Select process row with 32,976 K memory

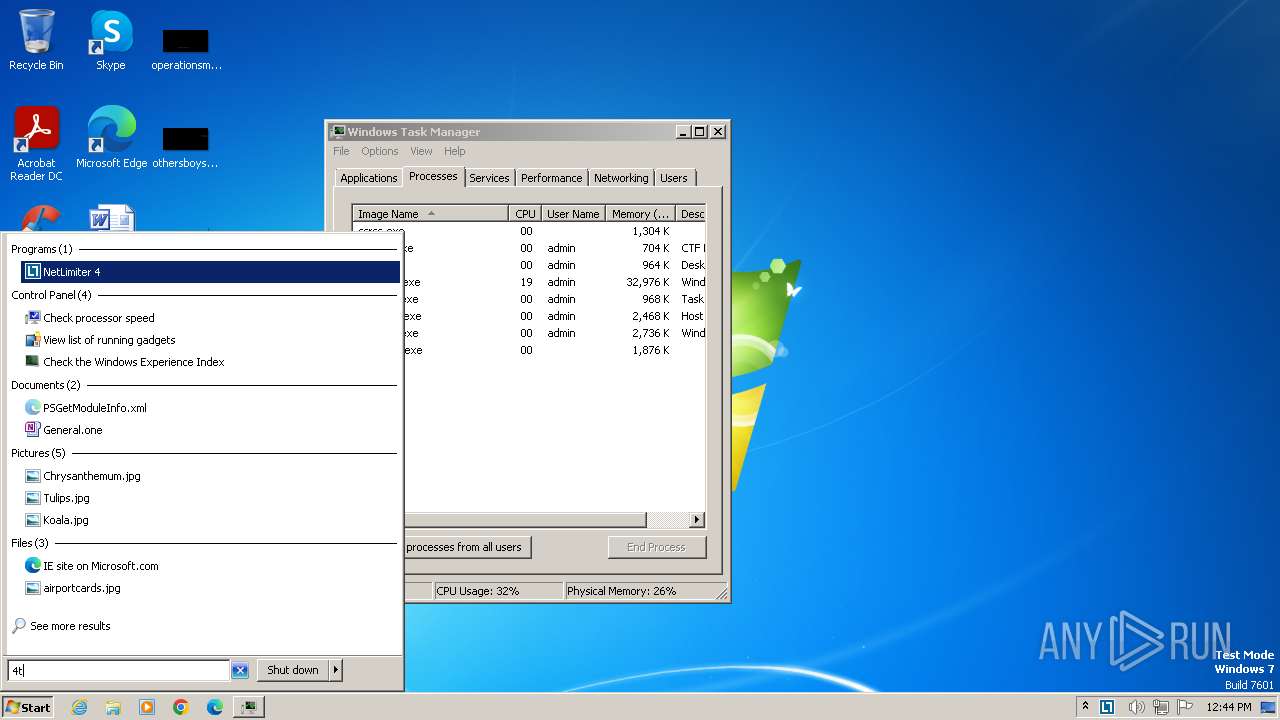555,282
